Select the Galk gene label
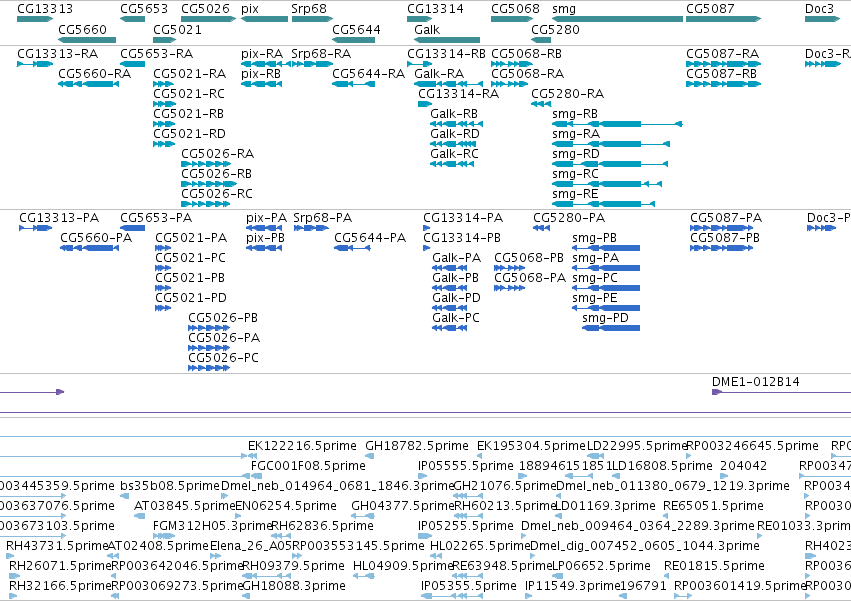 [x=427, y=29]
